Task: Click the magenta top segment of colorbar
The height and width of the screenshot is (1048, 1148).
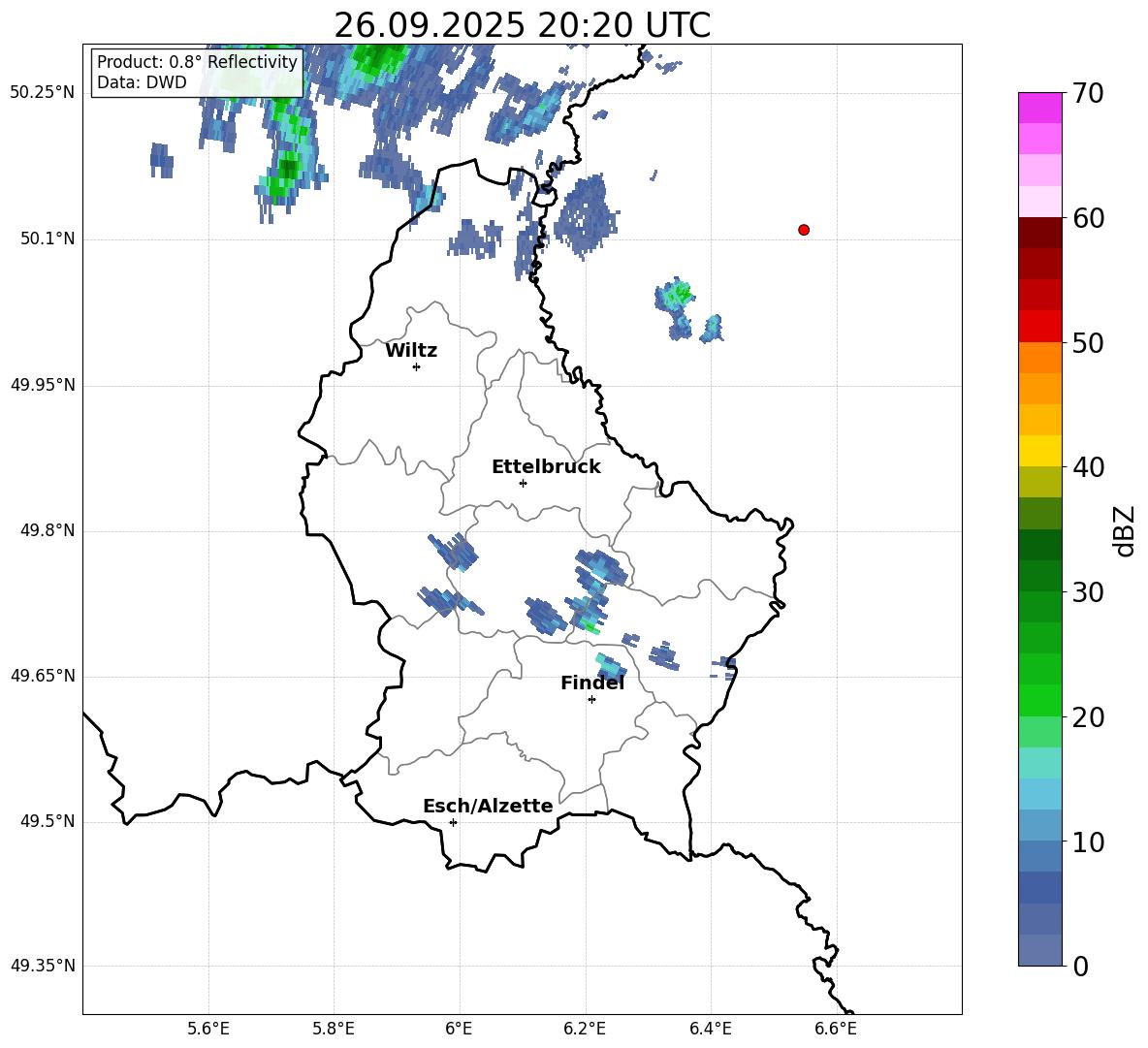Action: coord(1040,108)
